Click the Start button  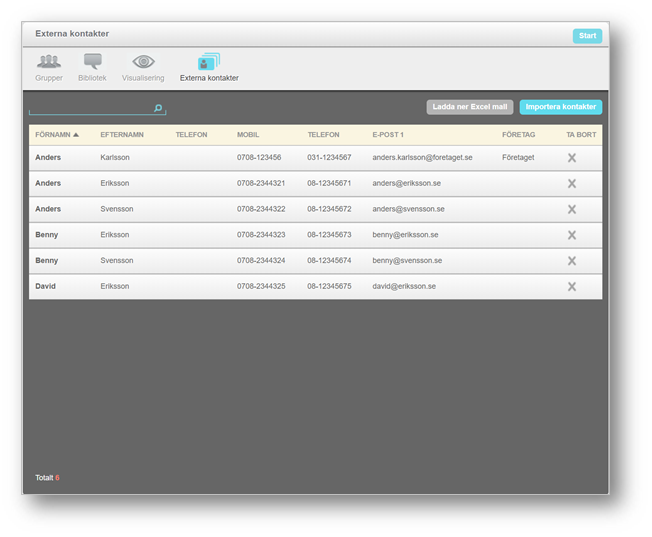pyautogui.click(x=587, y=36)
